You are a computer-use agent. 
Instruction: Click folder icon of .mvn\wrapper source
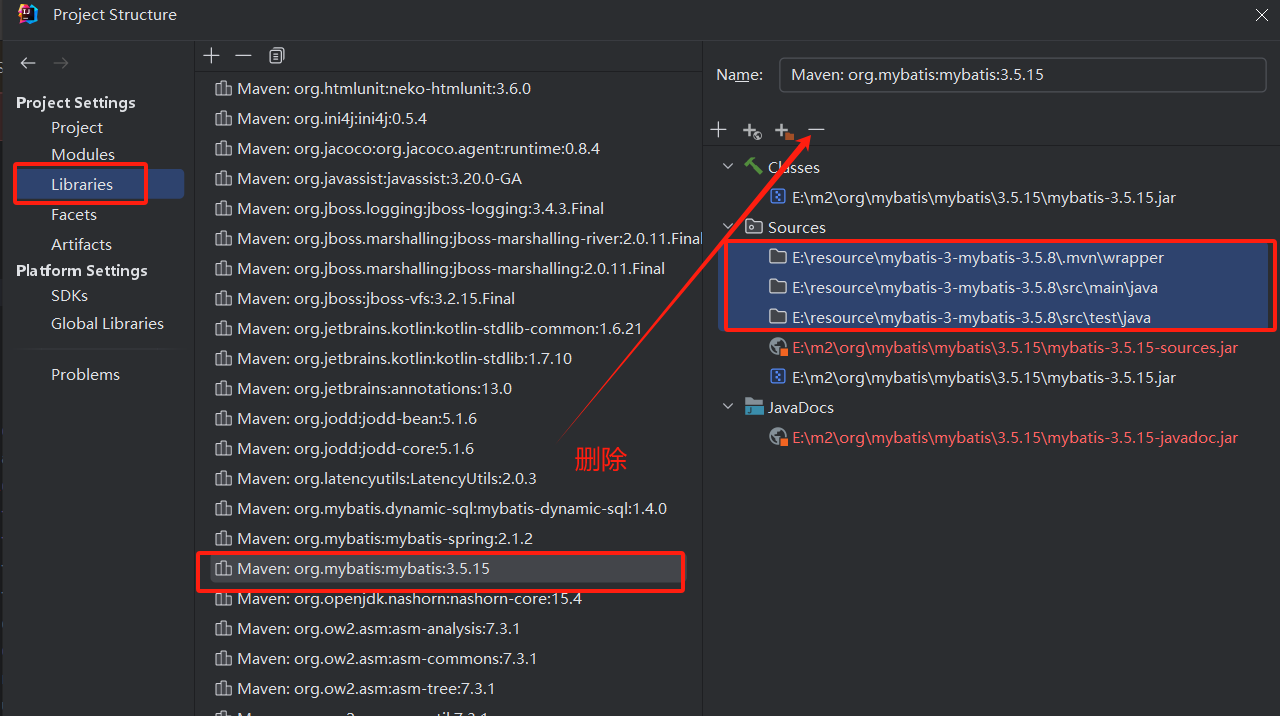pos(778,257)
